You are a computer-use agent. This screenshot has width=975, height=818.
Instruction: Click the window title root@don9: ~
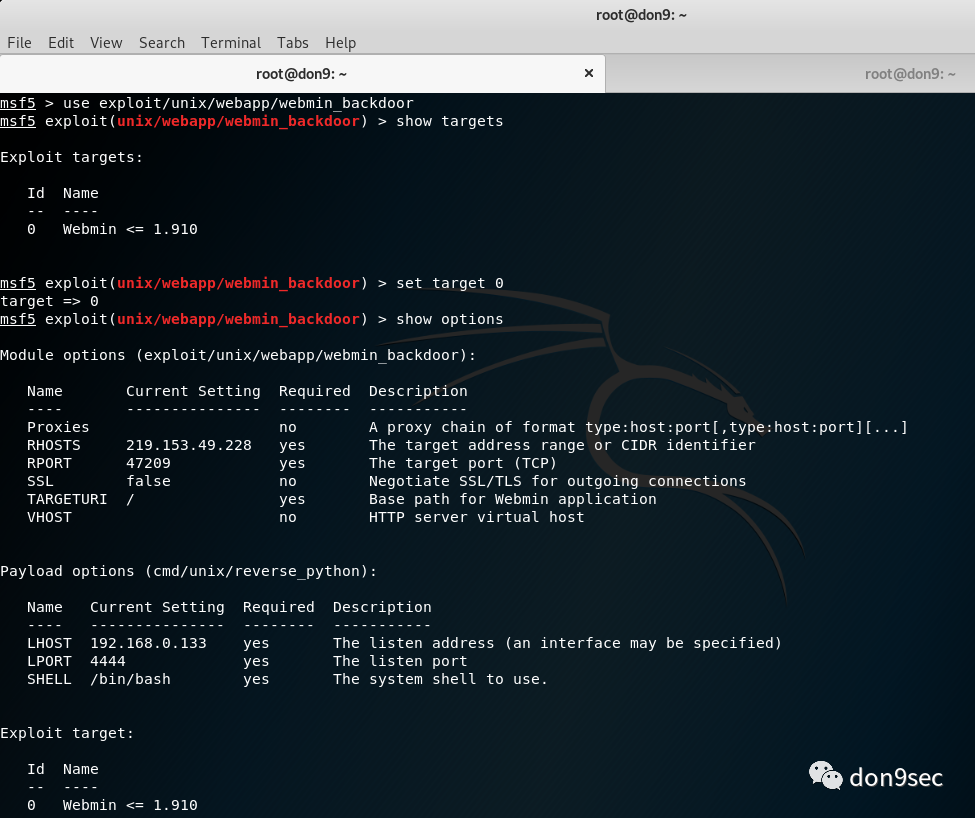[641, 15]
